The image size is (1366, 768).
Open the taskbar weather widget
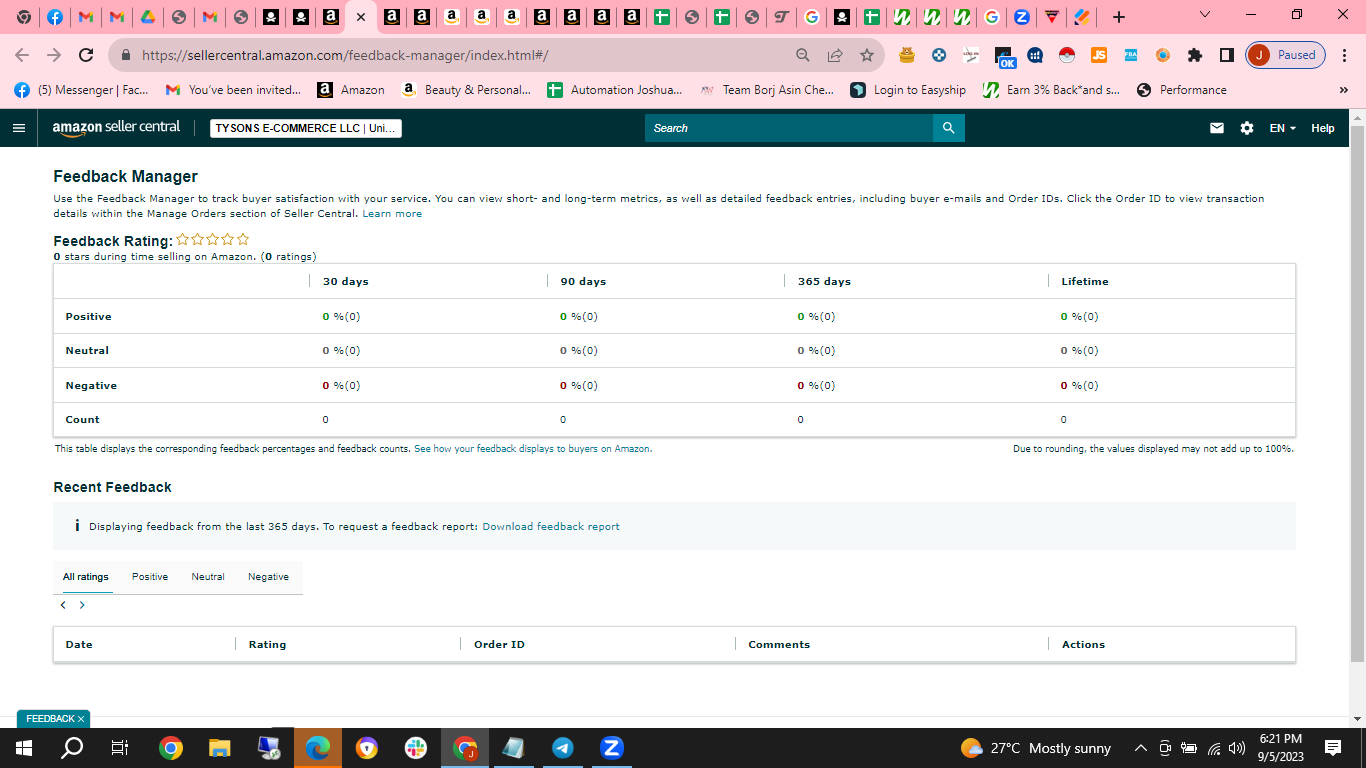1036,748
